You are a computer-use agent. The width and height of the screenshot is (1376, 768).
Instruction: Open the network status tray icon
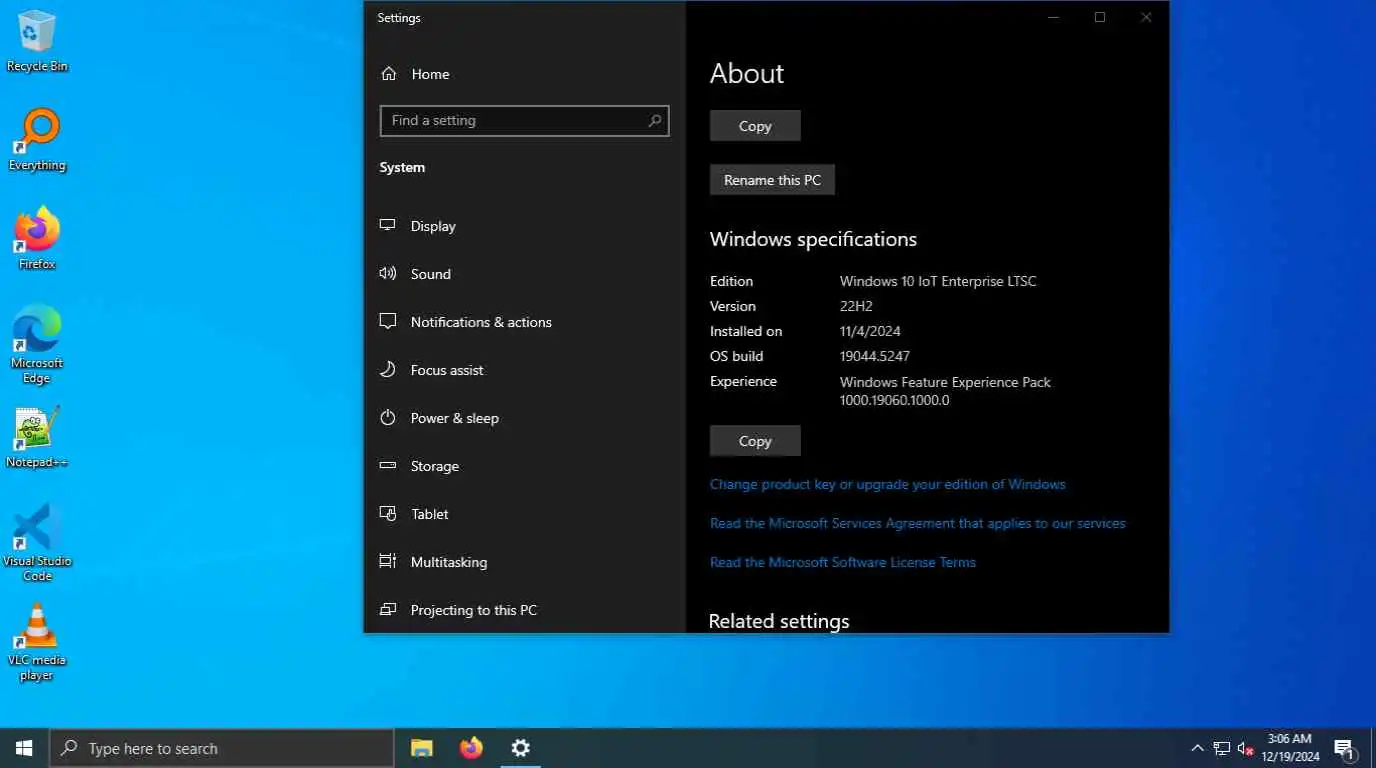(1222, 748)
